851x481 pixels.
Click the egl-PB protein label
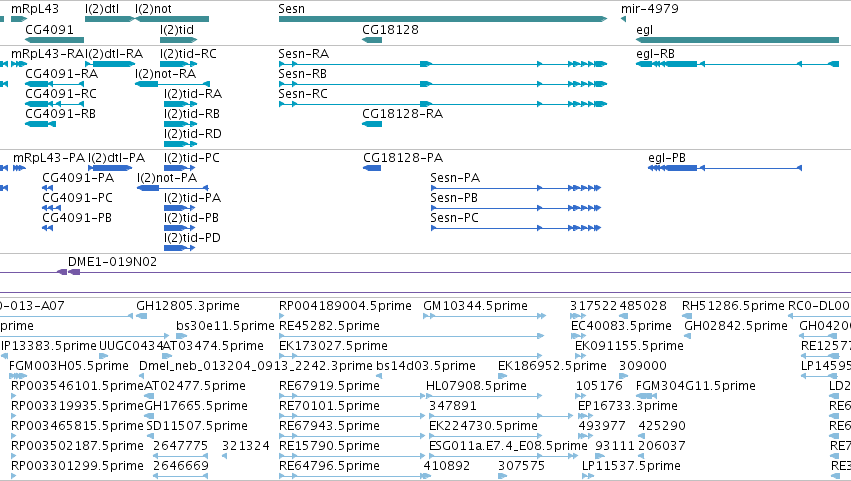[x=667, y=158]
